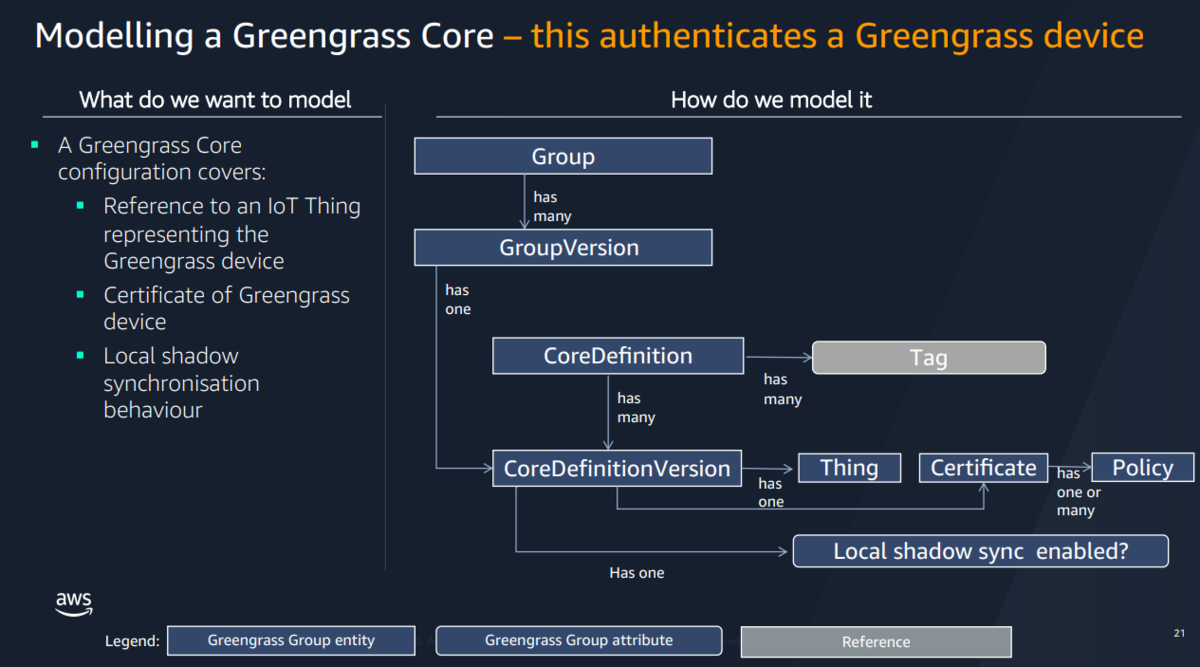Click the Certificate box
The width and height of the screenshot is (1200, 667).
983,468
